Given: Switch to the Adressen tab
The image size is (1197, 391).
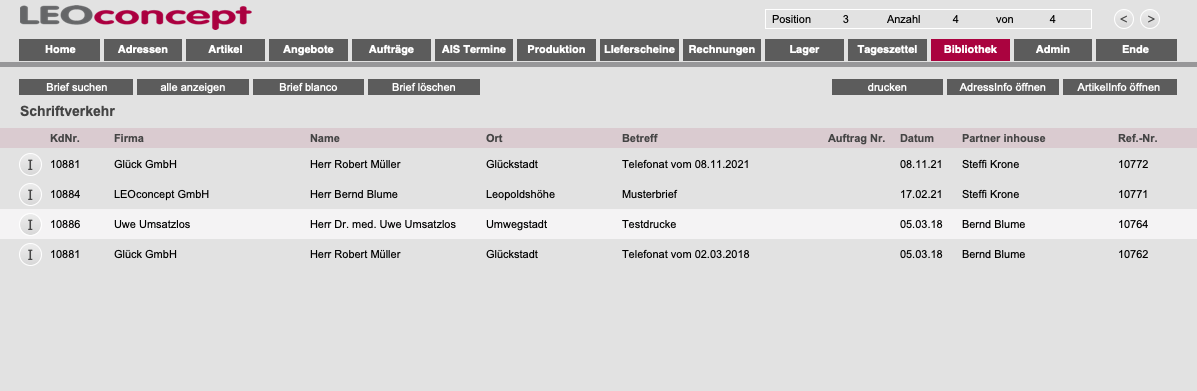Looking at the screenshot, I should [143, 50].
